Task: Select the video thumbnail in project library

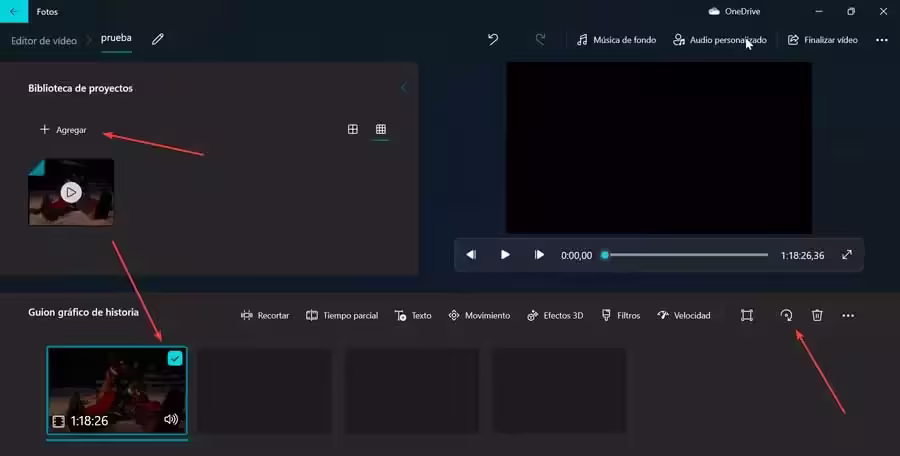Action: 71,192
